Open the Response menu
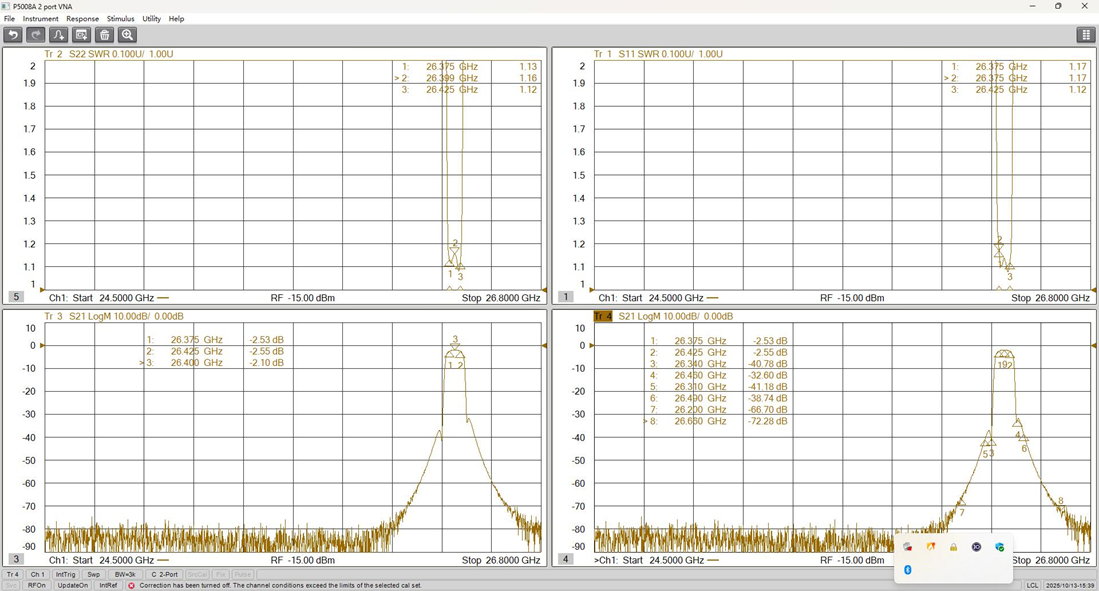The width and height of the screenshot is (1099, 591). click(x=82, y=19)
